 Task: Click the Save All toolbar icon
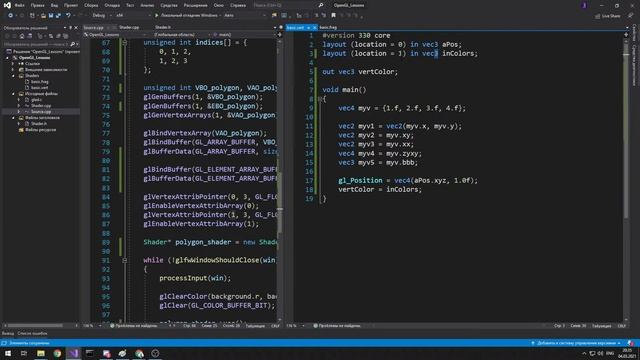coord(58,16)
